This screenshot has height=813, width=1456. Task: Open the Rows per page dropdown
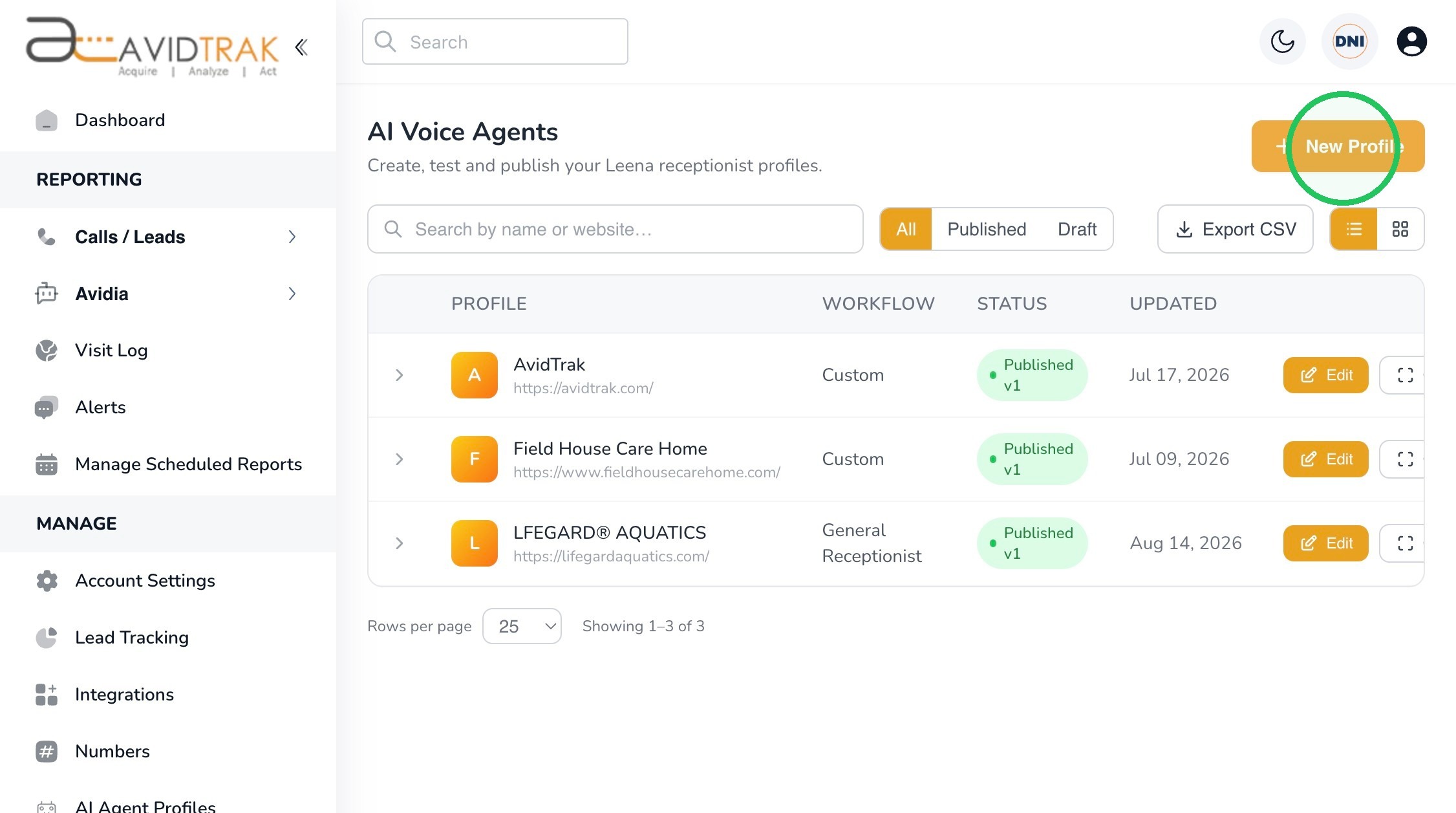pyautogui.click(x=522, y=626)
